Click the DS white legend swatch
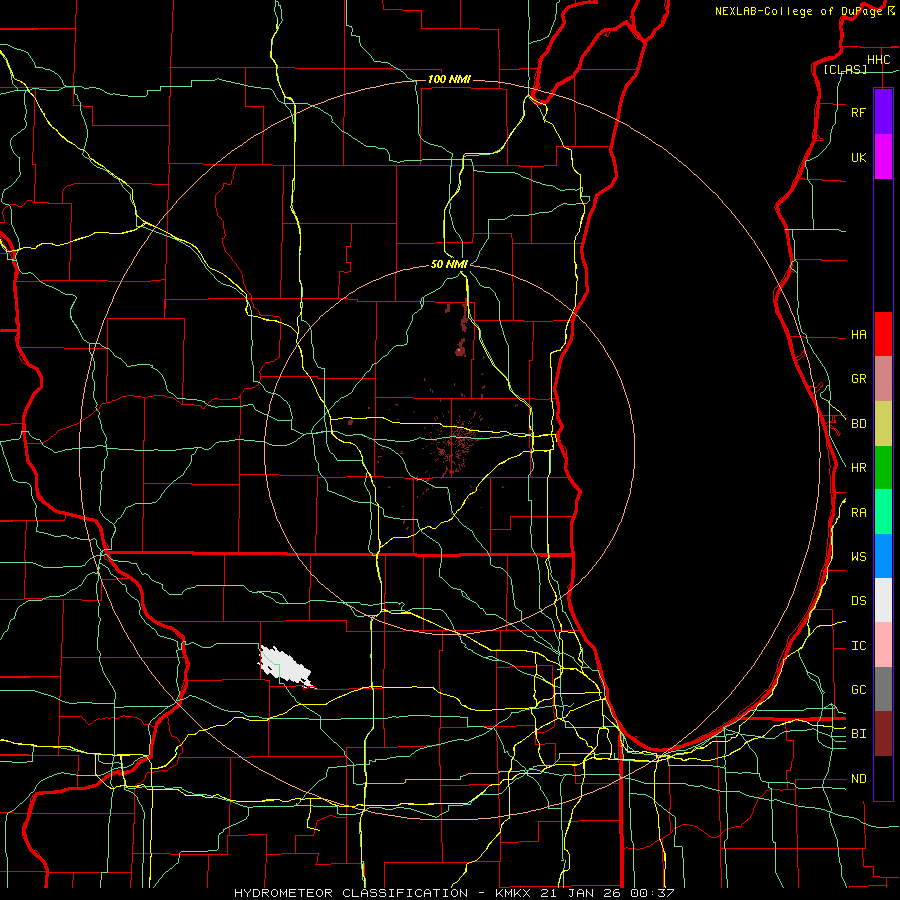The image size is (900, 900). coord(883,600)
